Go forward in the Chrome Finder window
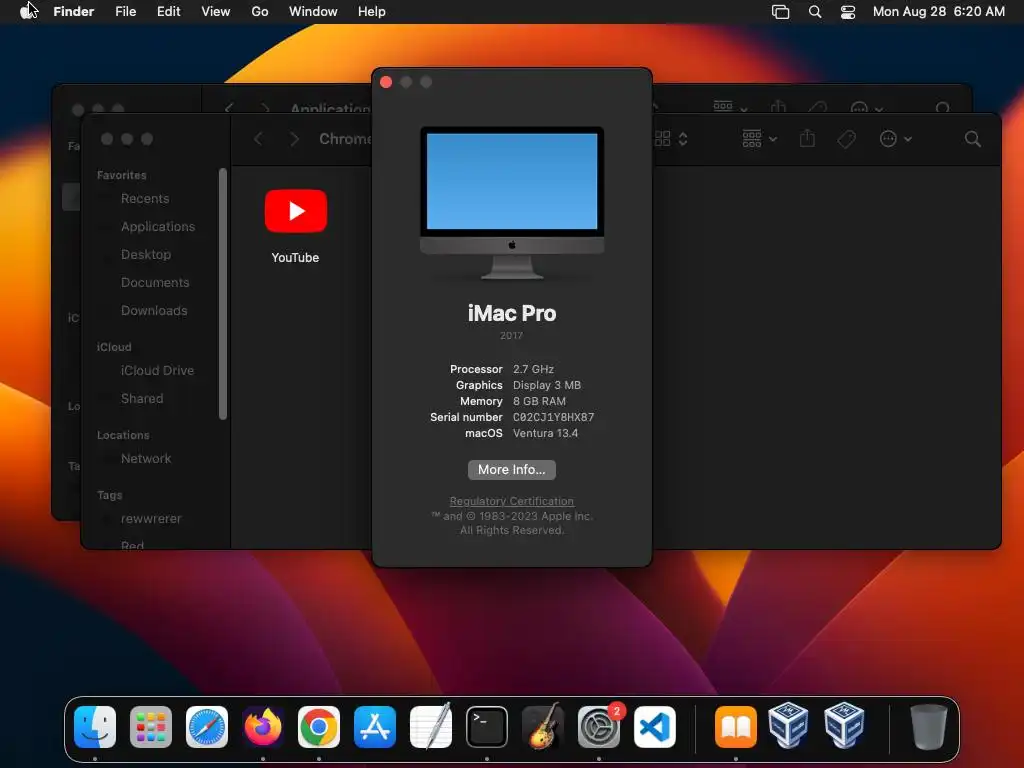 click(x=295, y=138)
